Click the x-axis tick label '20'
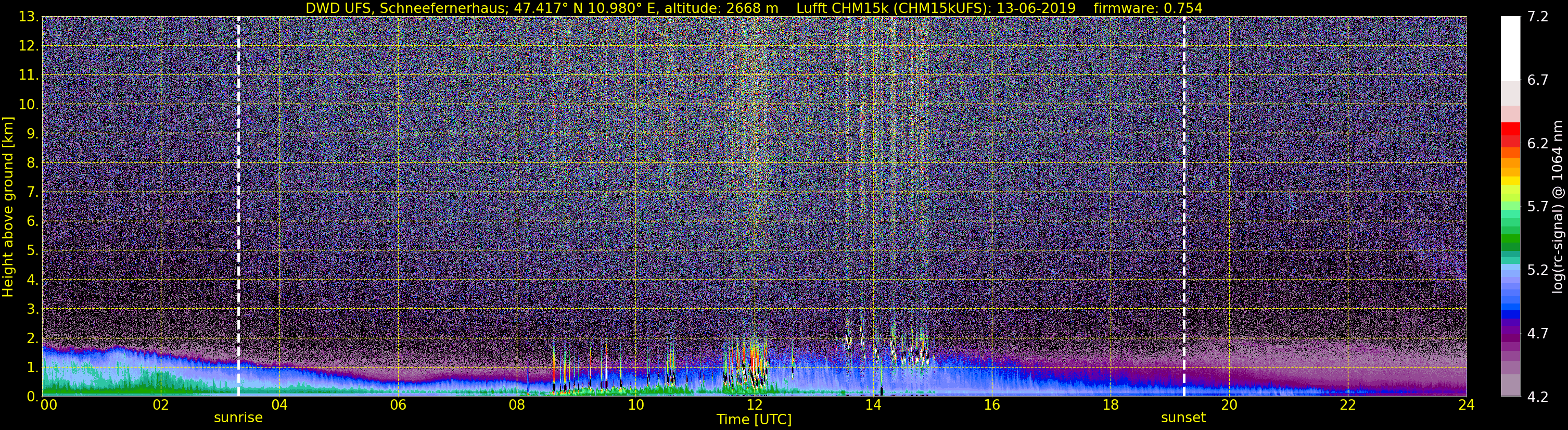Viewport: 1568px width, 430px height. pos(1229,405)
